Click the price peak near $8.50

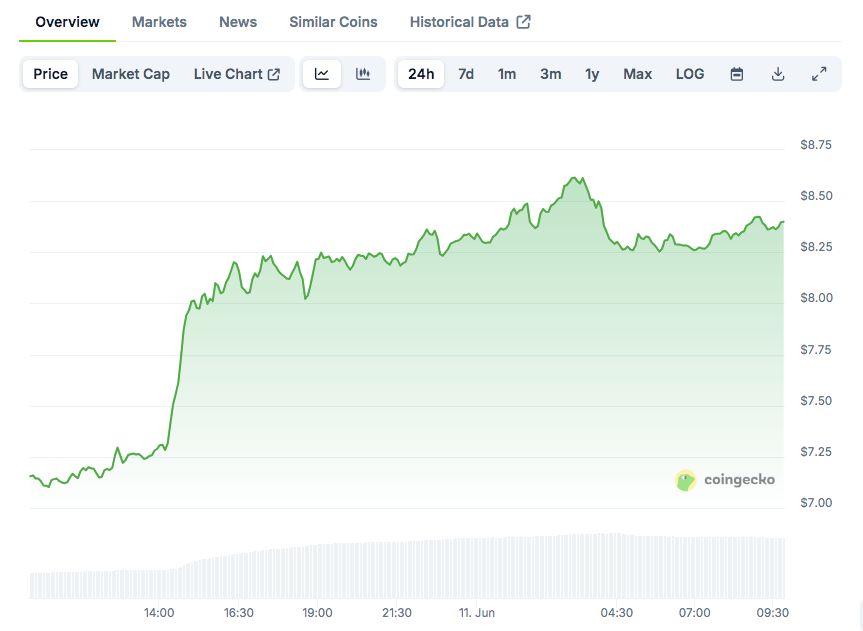577,178
